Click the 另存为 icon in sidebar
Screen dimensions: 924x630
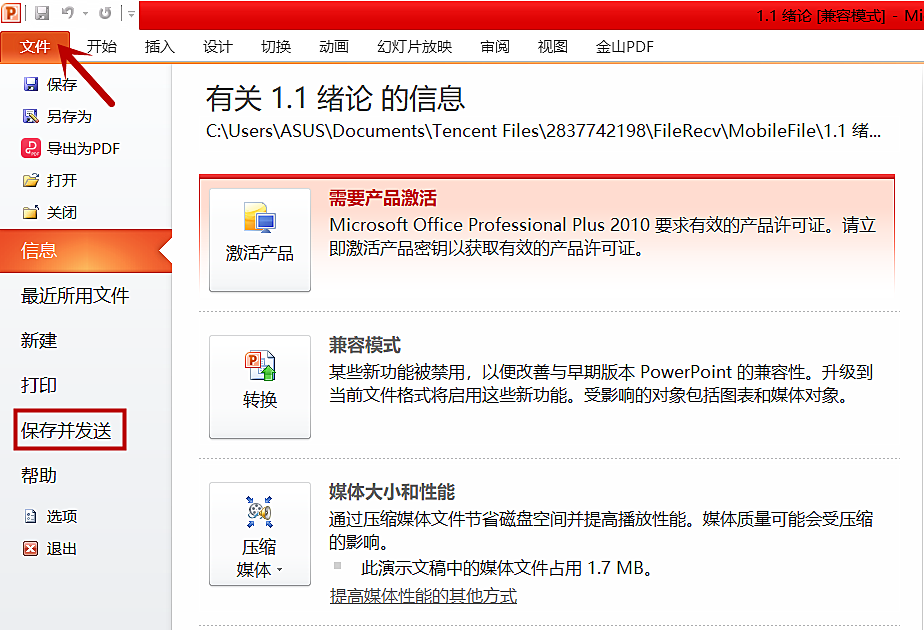[x=31, y=116]
